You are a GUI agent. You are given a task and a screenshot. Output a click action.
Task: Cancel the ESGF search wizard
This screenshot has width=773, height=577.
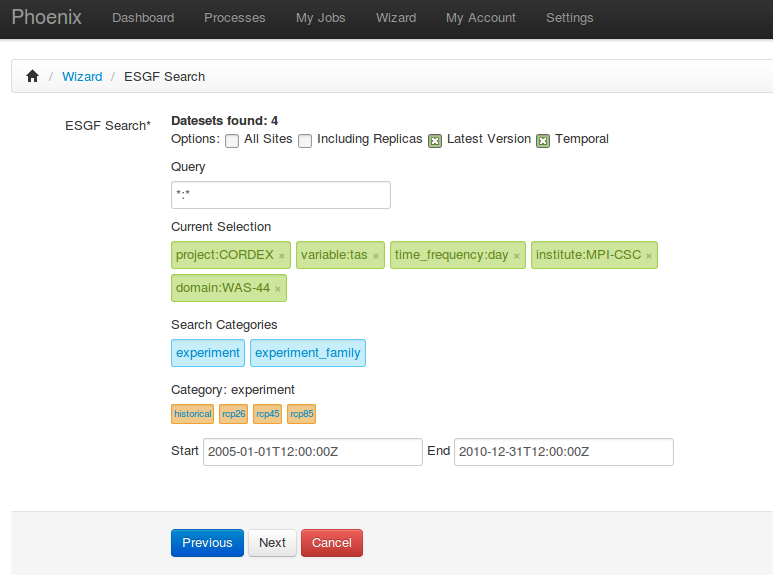332,543
